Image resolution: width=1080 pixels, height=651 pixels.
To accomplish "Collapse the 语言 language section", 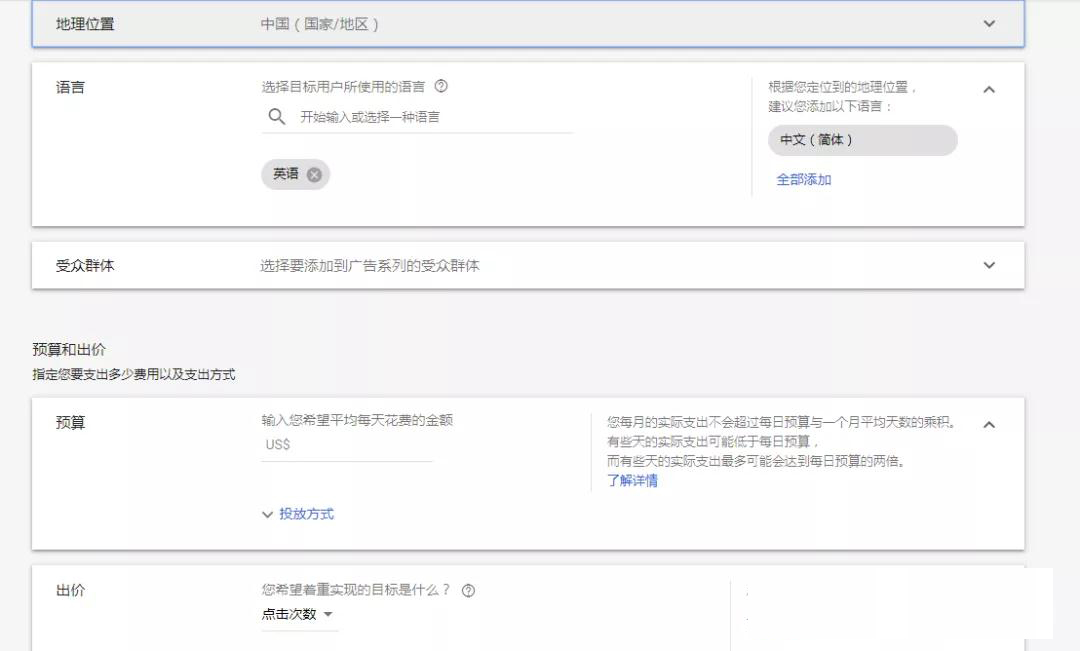I will pos(989,88).
